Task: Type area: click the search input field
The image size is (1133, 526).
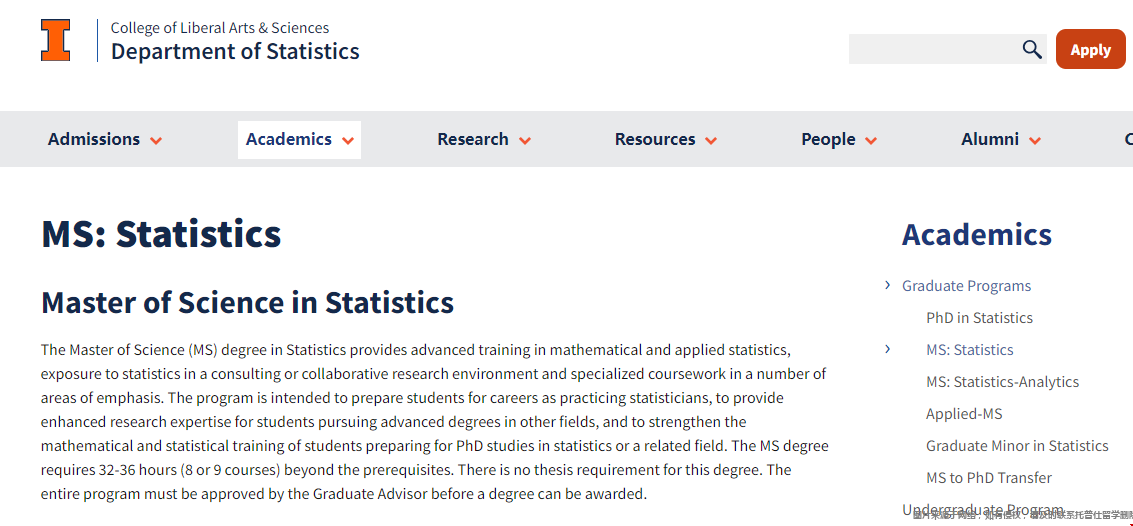Action: point(934,49)
